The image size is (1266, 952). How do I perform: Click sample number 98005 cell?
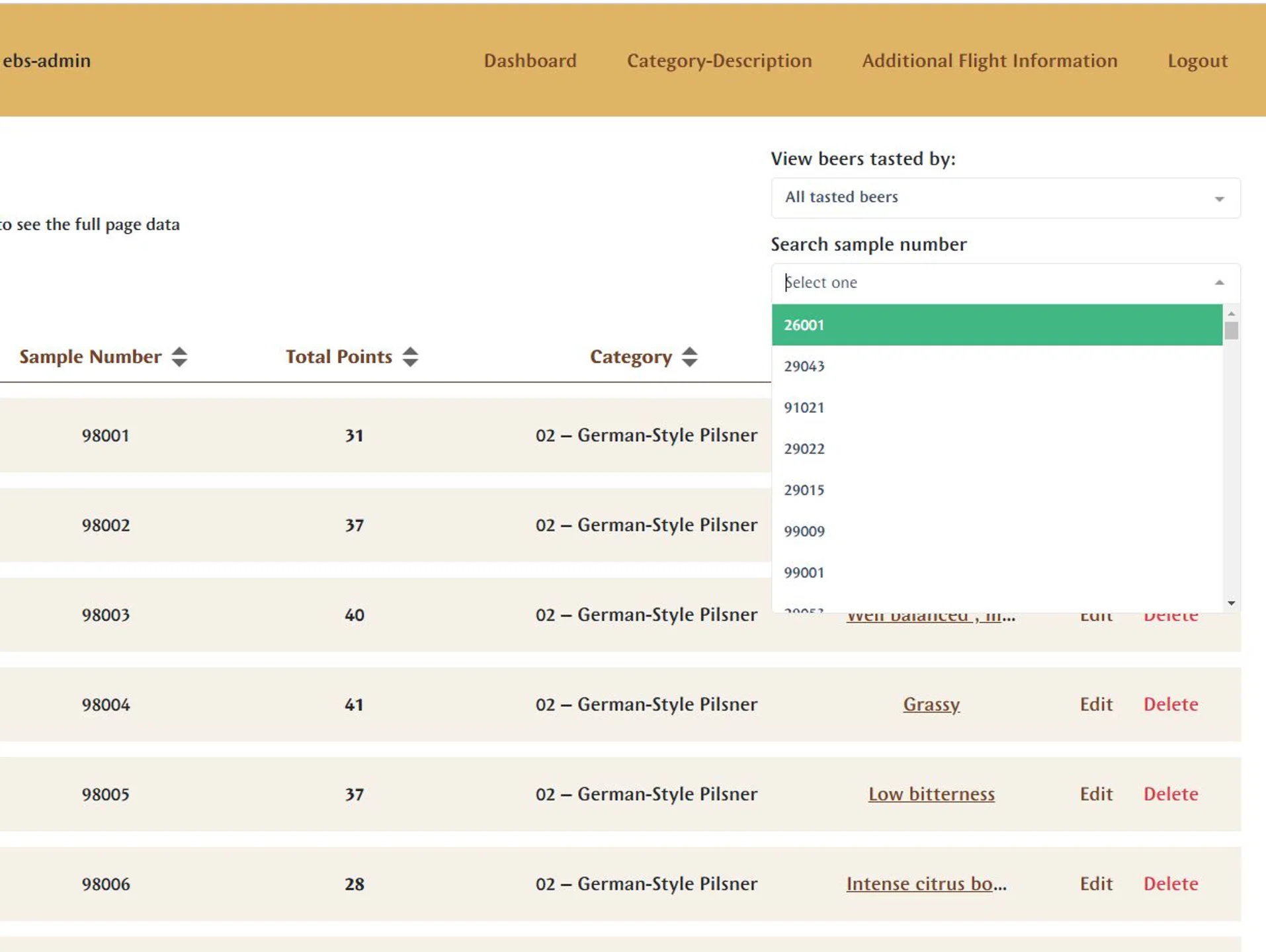pyautogui.click(x=105, y=794)
